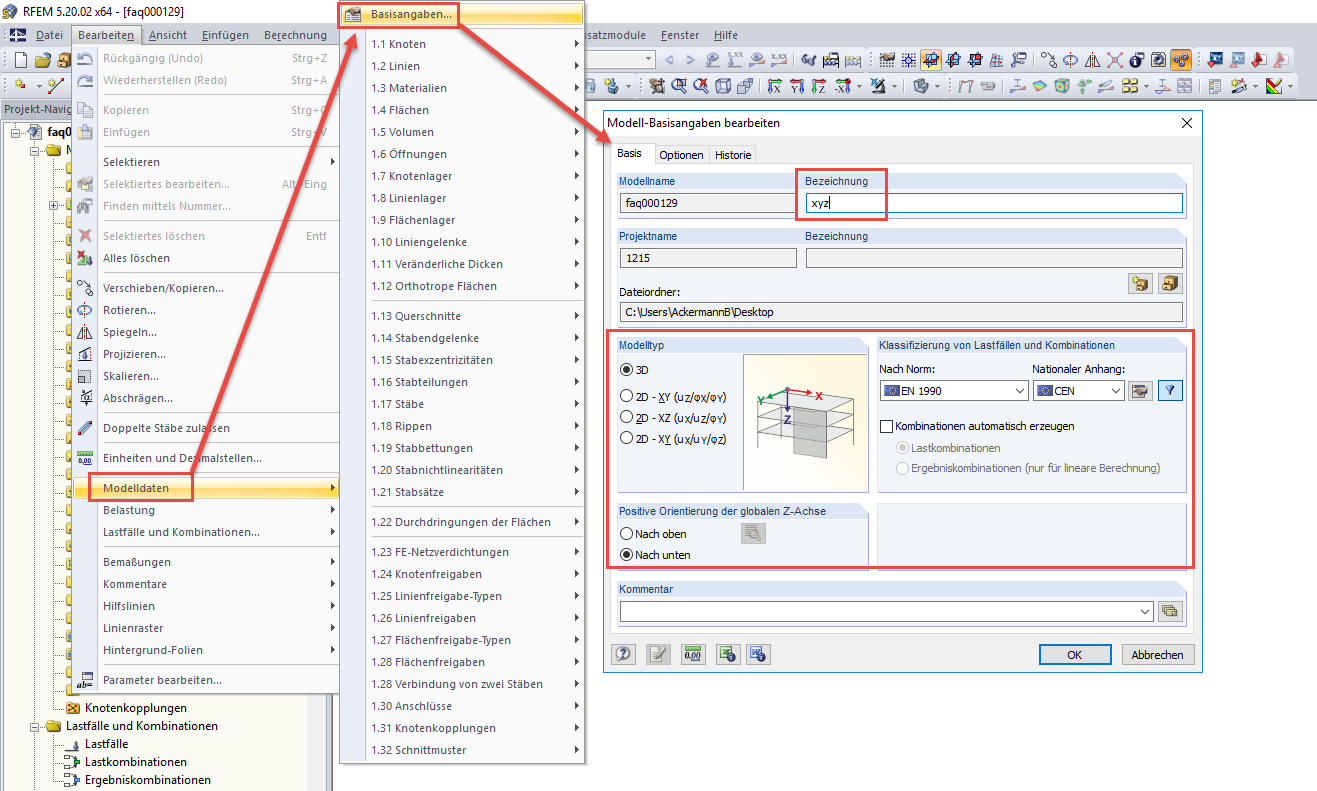Click the Excel export icon in dialog
Screen dimensions: 1317x791
[727, 655]
